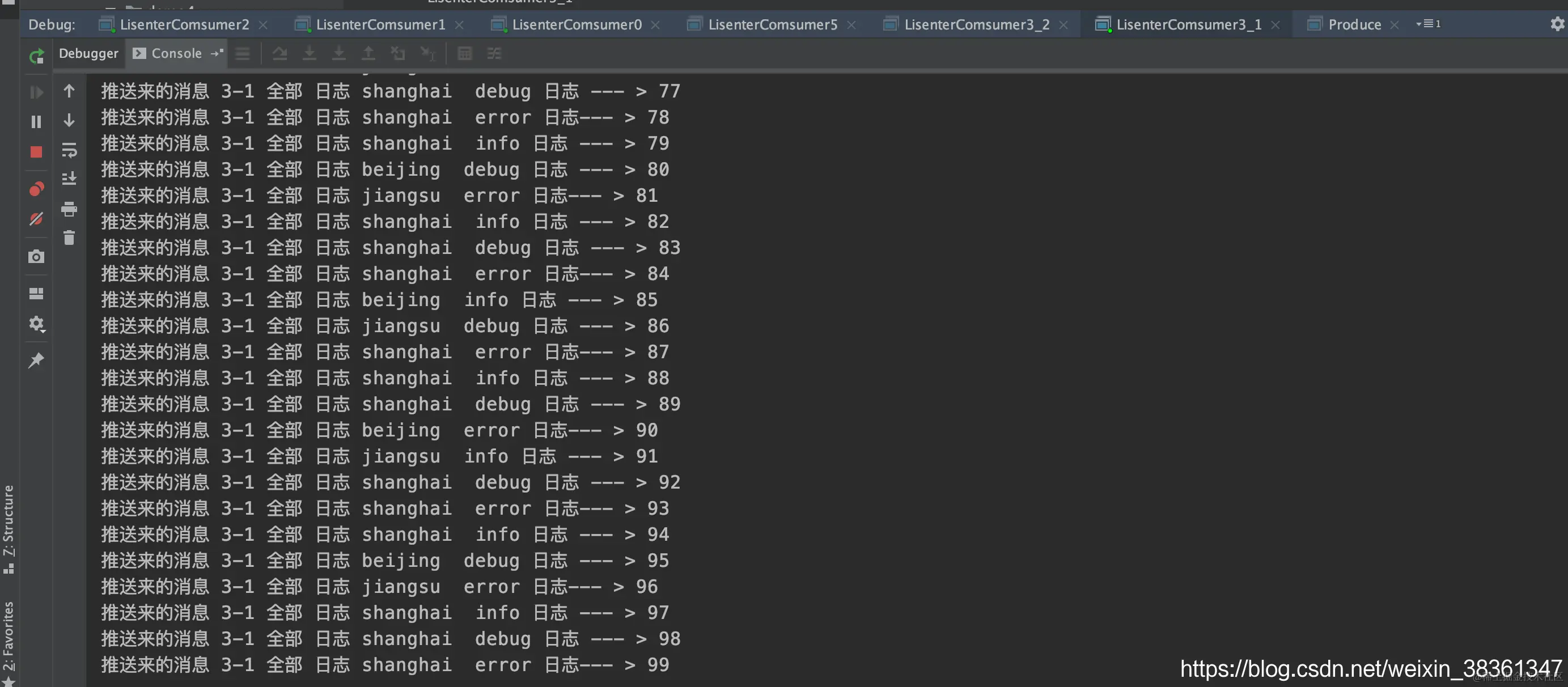This screenshot has height=687, width=1568.
Task: Switch to the Debugger tab
Action: click(88, 53)
